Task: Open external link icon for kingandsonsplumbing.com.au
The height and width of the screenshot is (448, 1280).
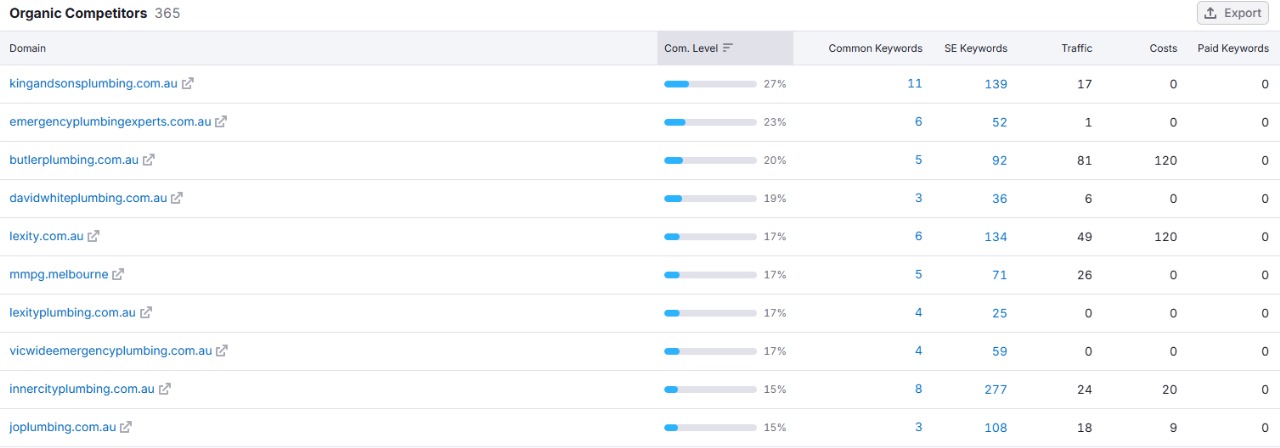Action: 188,84
